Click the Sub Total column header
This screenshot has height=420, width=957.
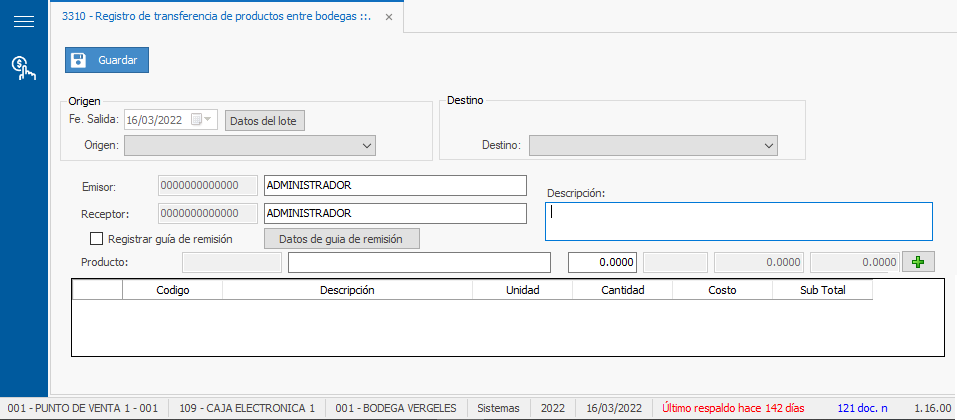pyautogui.click(x=823, y=290)
